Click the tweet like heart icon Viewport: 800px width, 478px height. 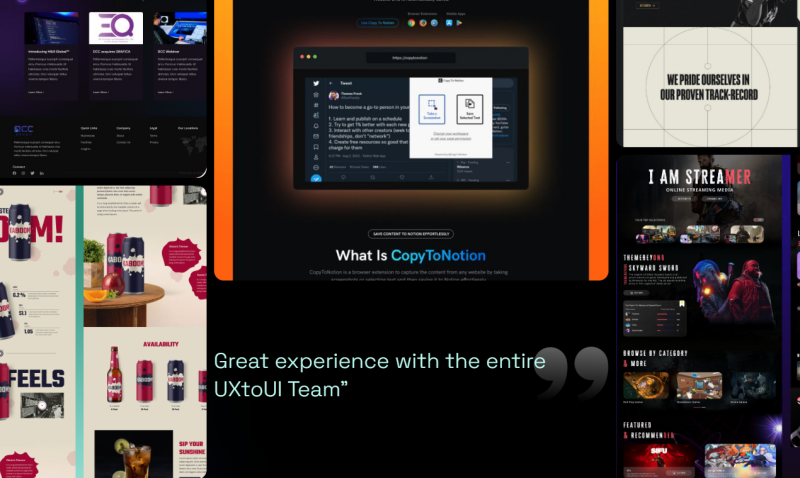[x=402, y=177]
